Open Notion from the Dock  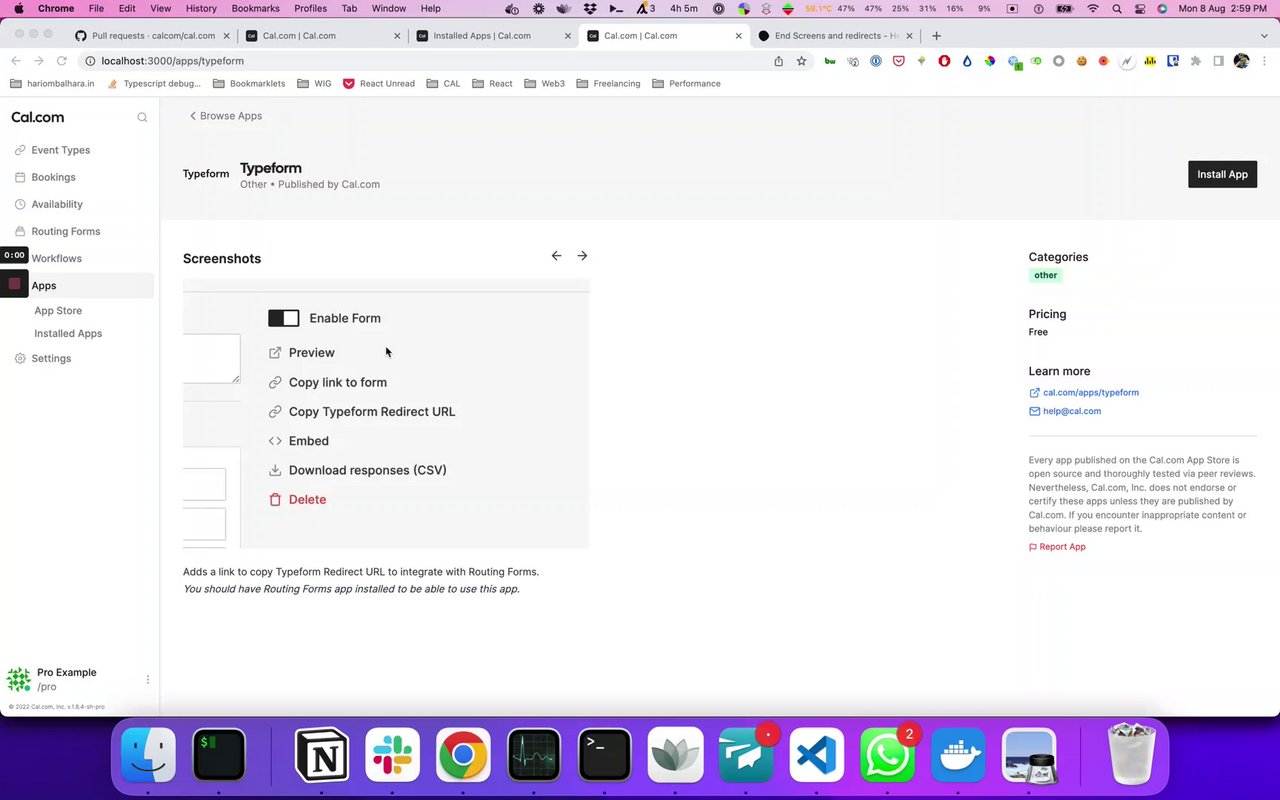point(322,754)
